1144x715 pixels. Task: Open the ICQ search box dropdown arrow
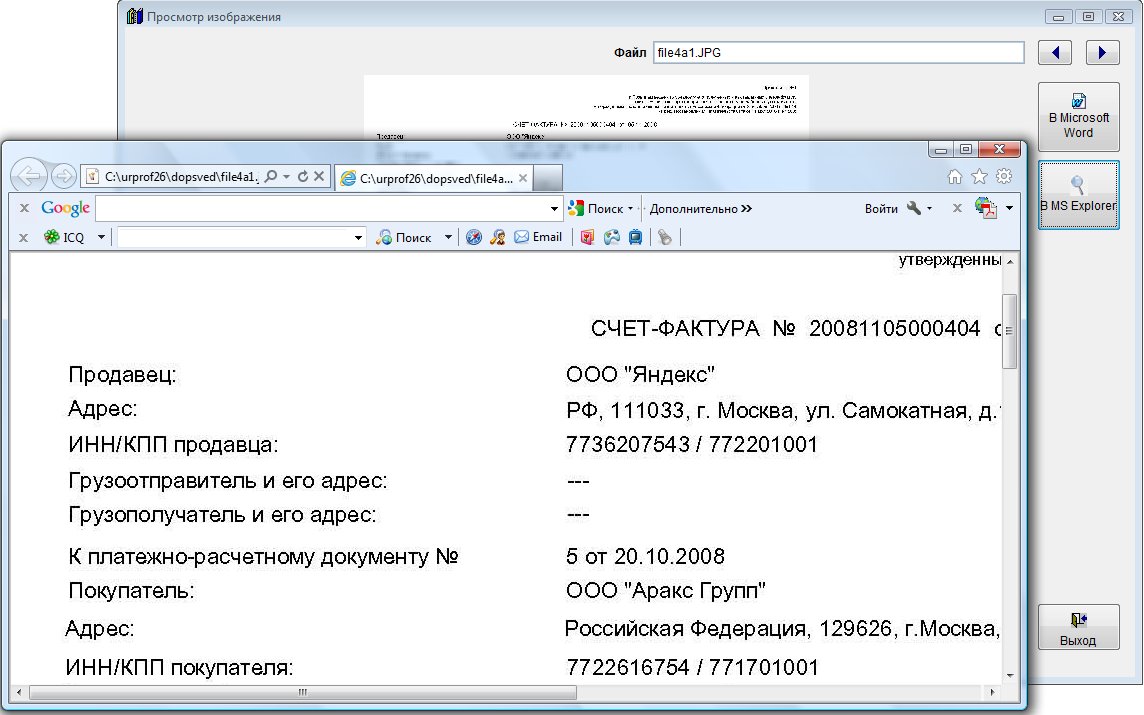pos(358,238)
